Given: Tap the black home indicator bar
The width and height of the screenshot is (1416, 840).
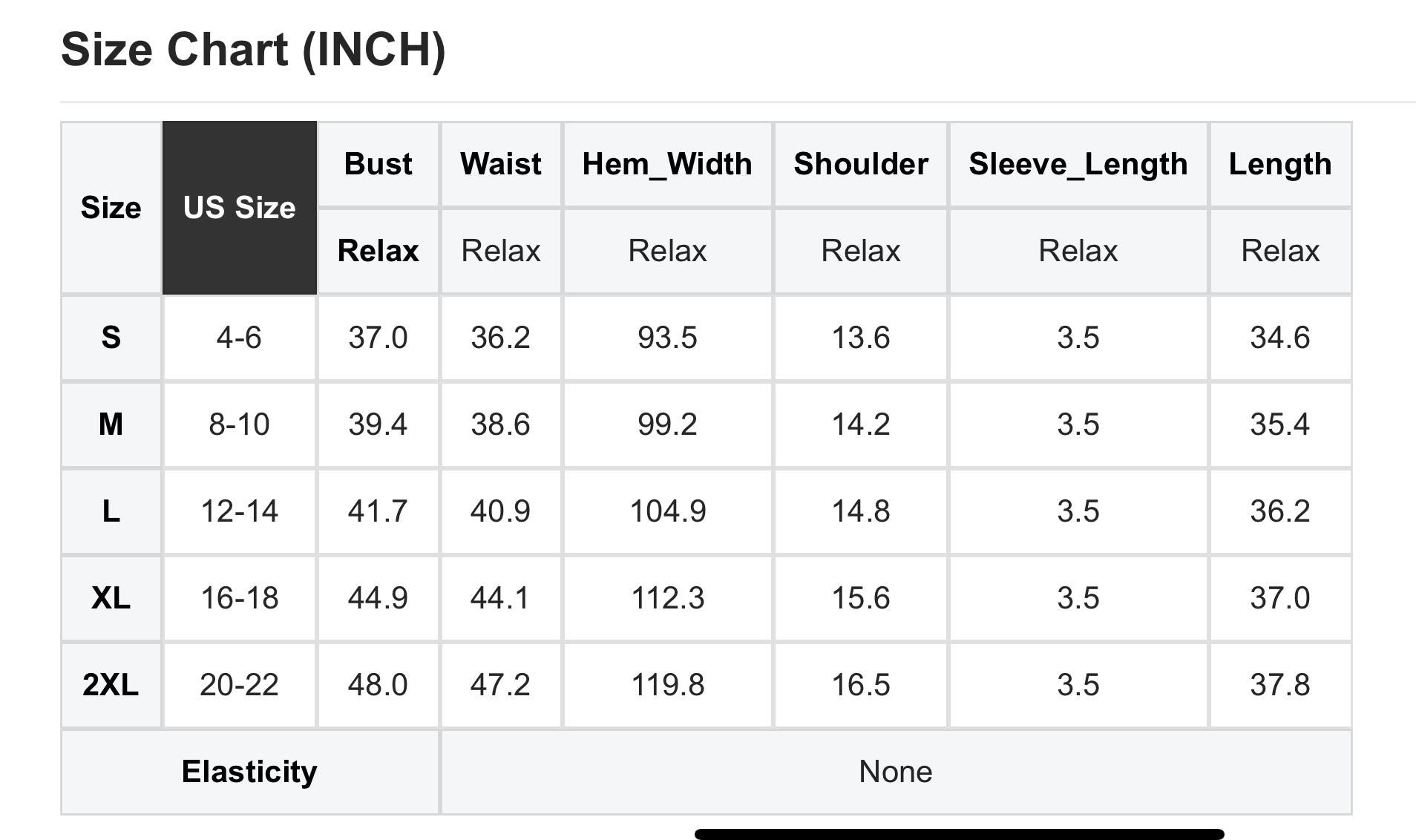Looking at the screenshot, I should tap(959, 834).
